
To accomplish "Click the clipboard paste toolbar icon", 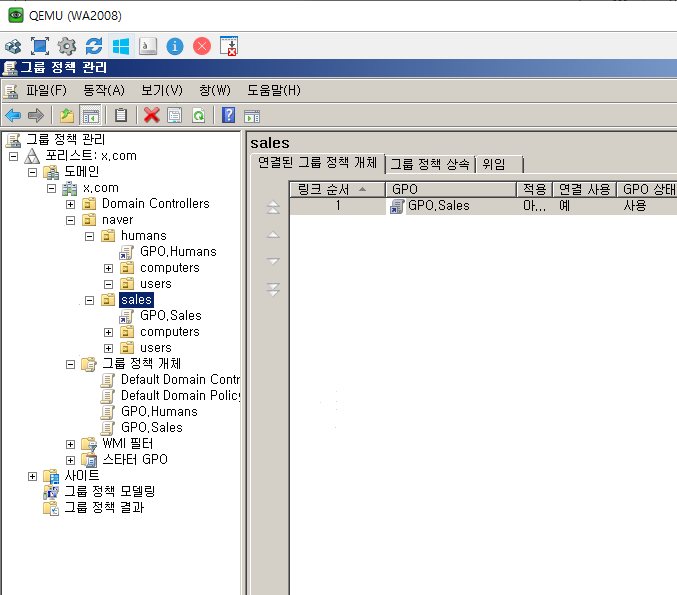I will (x=121, y=115).
